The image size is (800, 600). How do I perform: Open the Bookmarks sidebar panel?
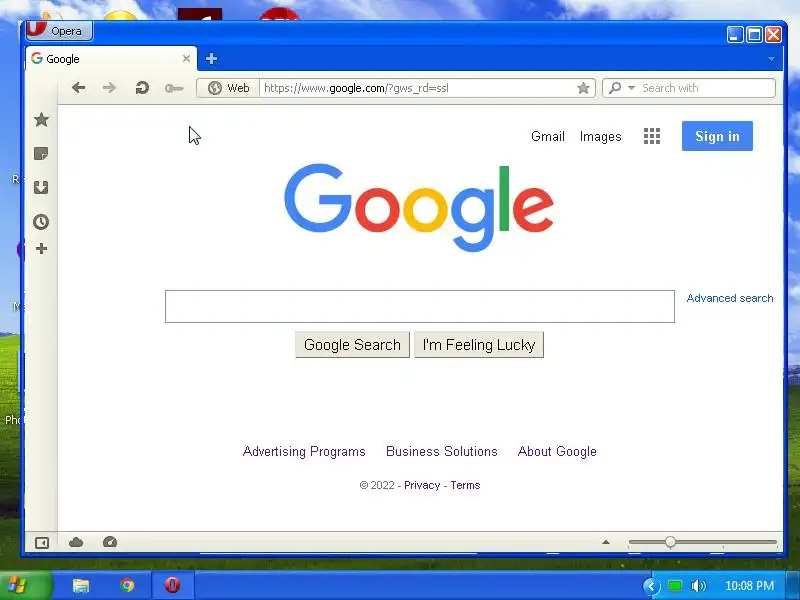41,120
